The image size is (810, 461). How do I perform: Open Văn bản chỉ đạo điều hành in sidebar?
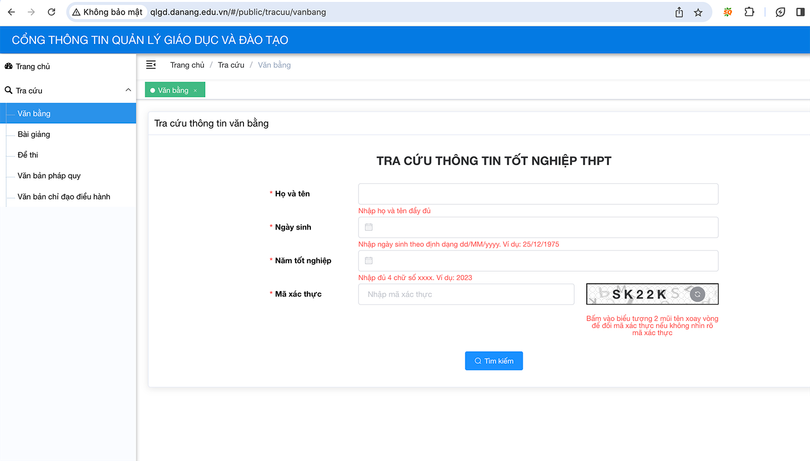point(68,196)
